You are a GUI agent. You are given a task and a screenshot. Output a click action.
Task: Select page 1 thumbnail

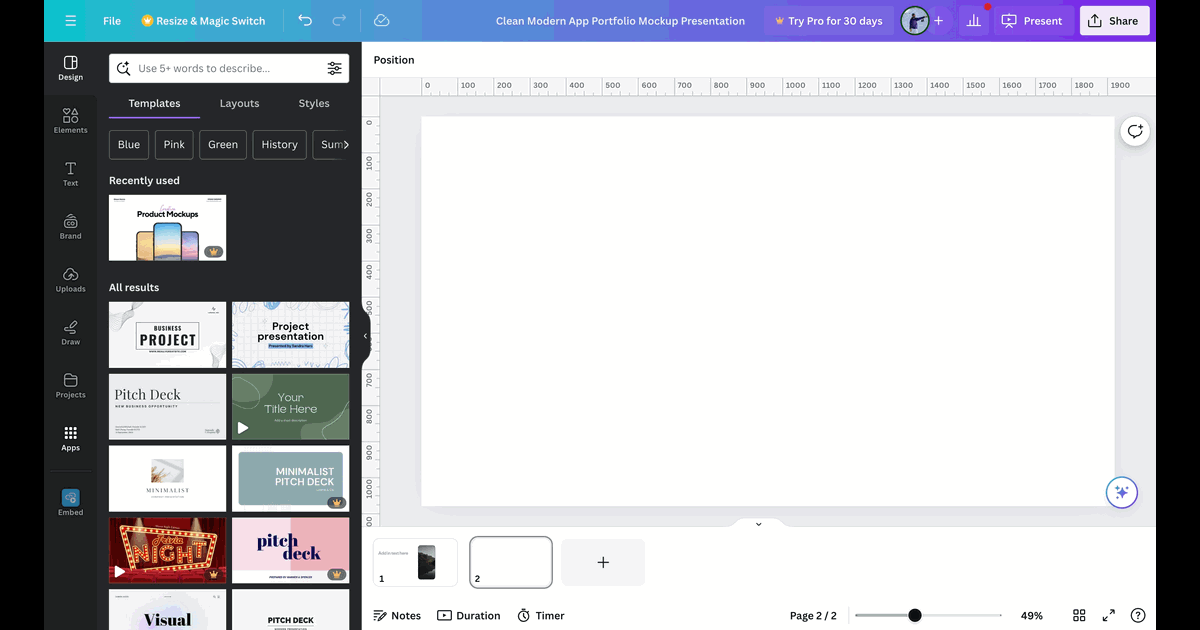[x=415, y=562]
